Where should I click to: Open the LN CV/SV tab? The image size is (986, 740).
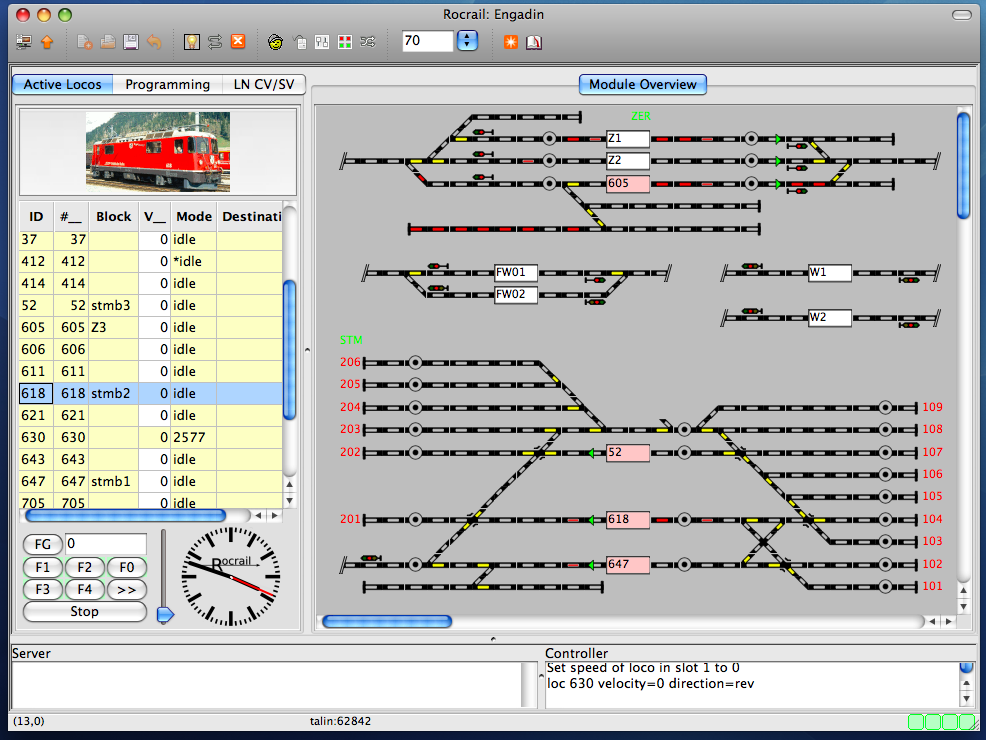(x=262, y=85)
